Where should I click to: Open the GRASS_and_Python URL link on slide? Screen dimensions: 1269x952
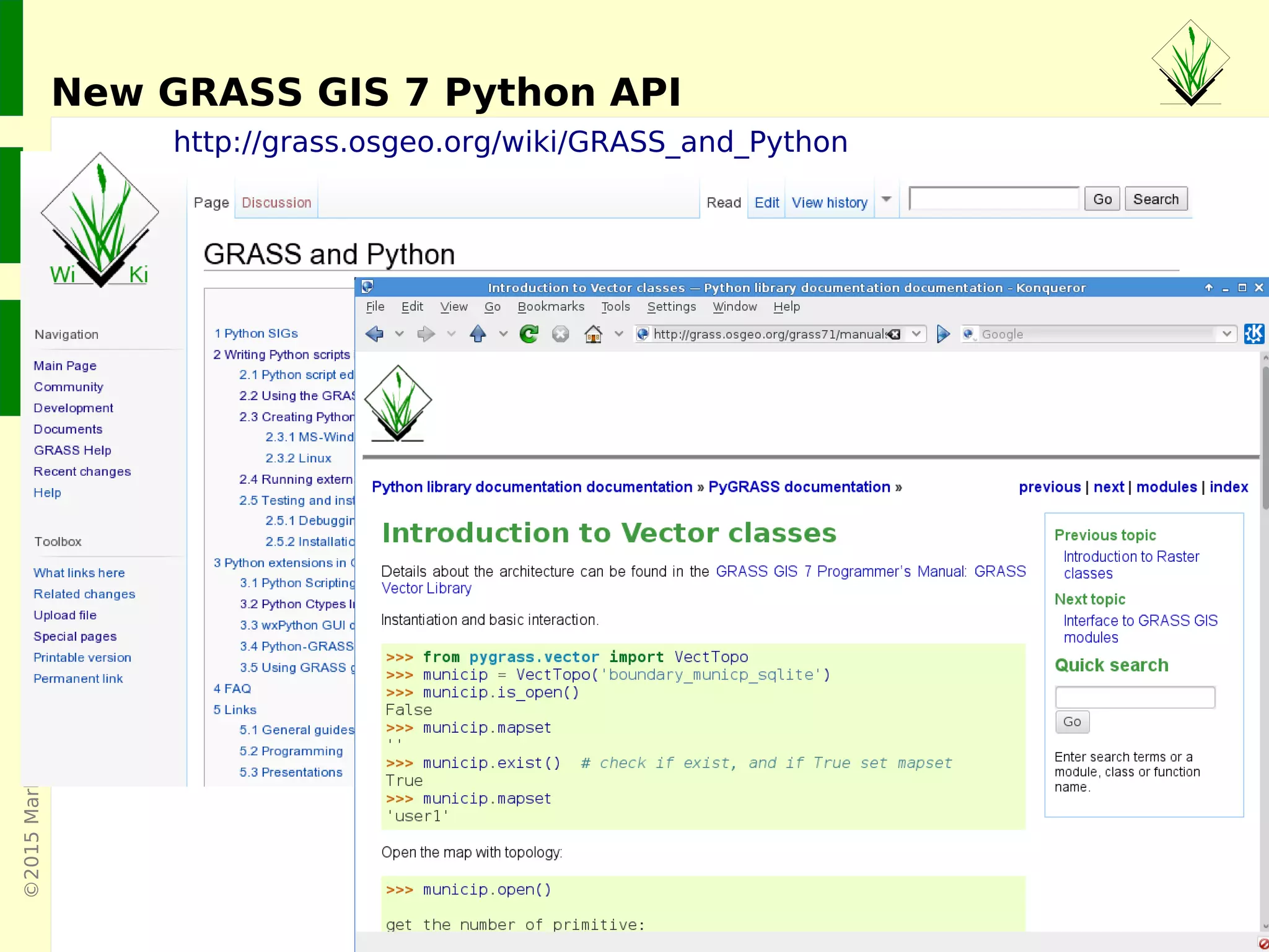point(510,142)
